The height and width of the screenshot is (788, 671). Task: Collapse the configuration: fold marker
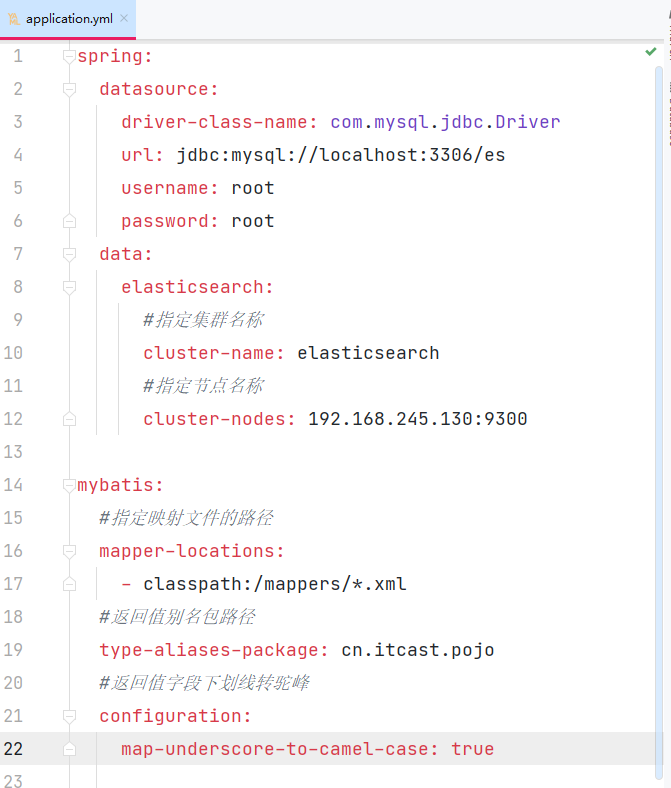(x=69, y=716)
